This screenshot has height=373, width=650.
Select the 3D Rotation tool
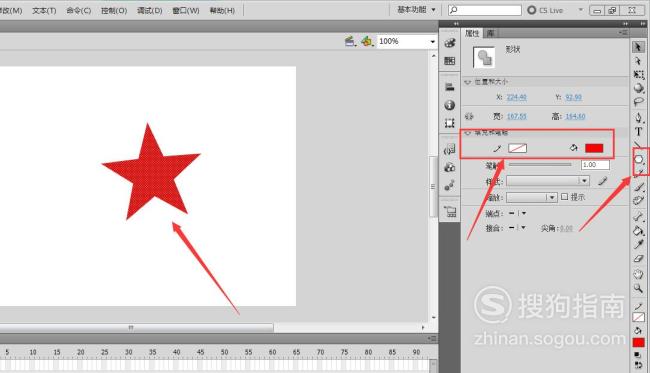coord(638,88)
